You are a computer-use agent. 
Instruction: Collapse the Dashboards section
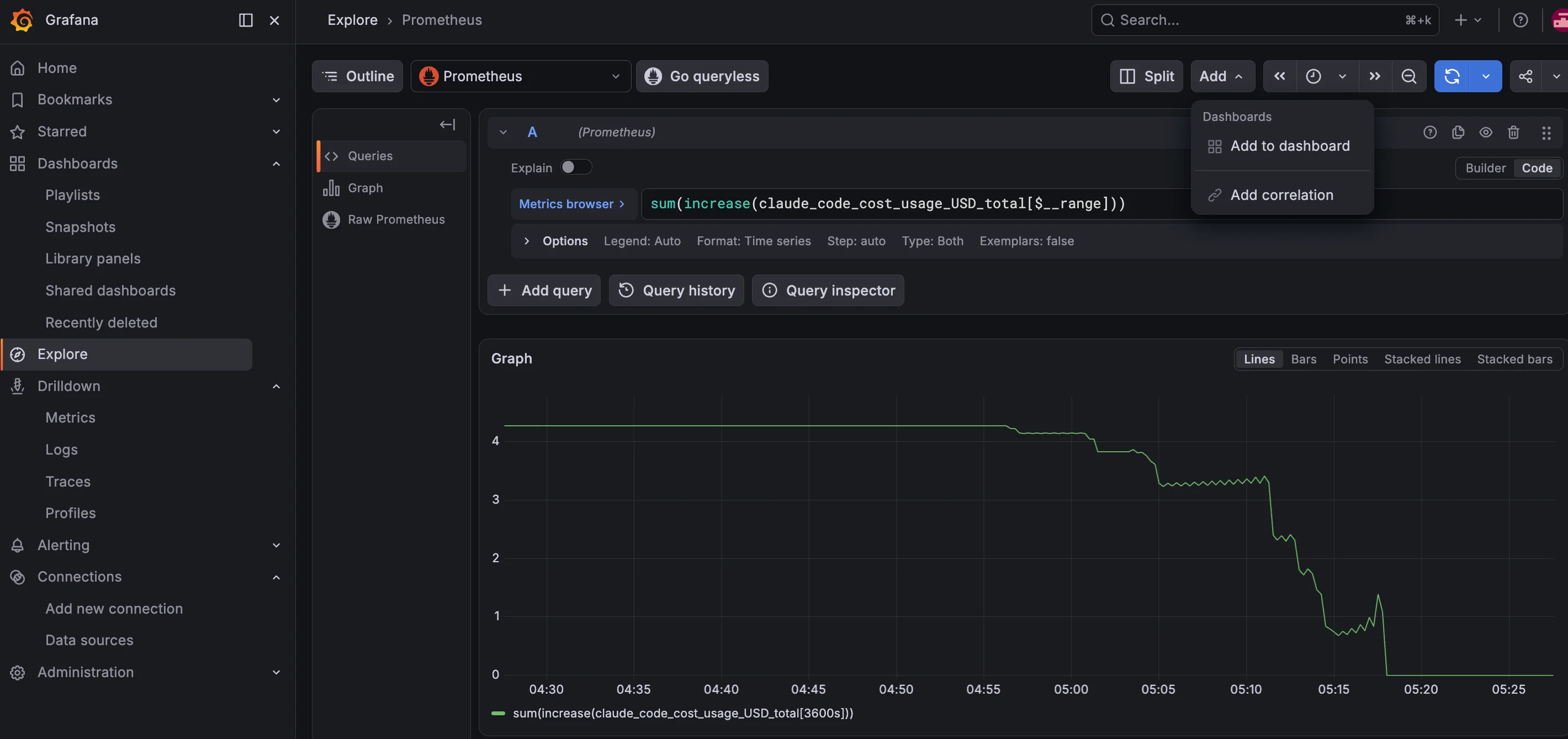(x=276, y=163)
